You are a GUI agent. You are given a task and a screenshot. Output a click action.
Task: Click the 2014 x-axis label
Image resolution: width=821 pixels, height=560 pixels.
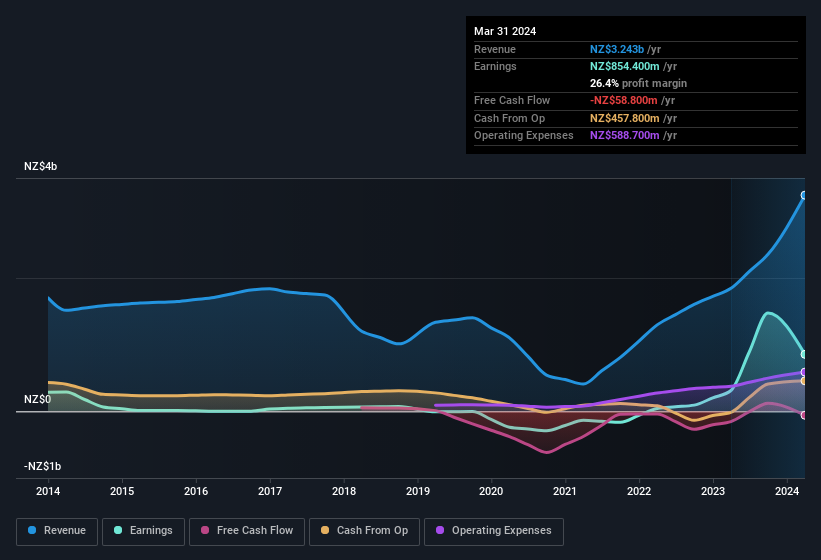pos(48,491)
